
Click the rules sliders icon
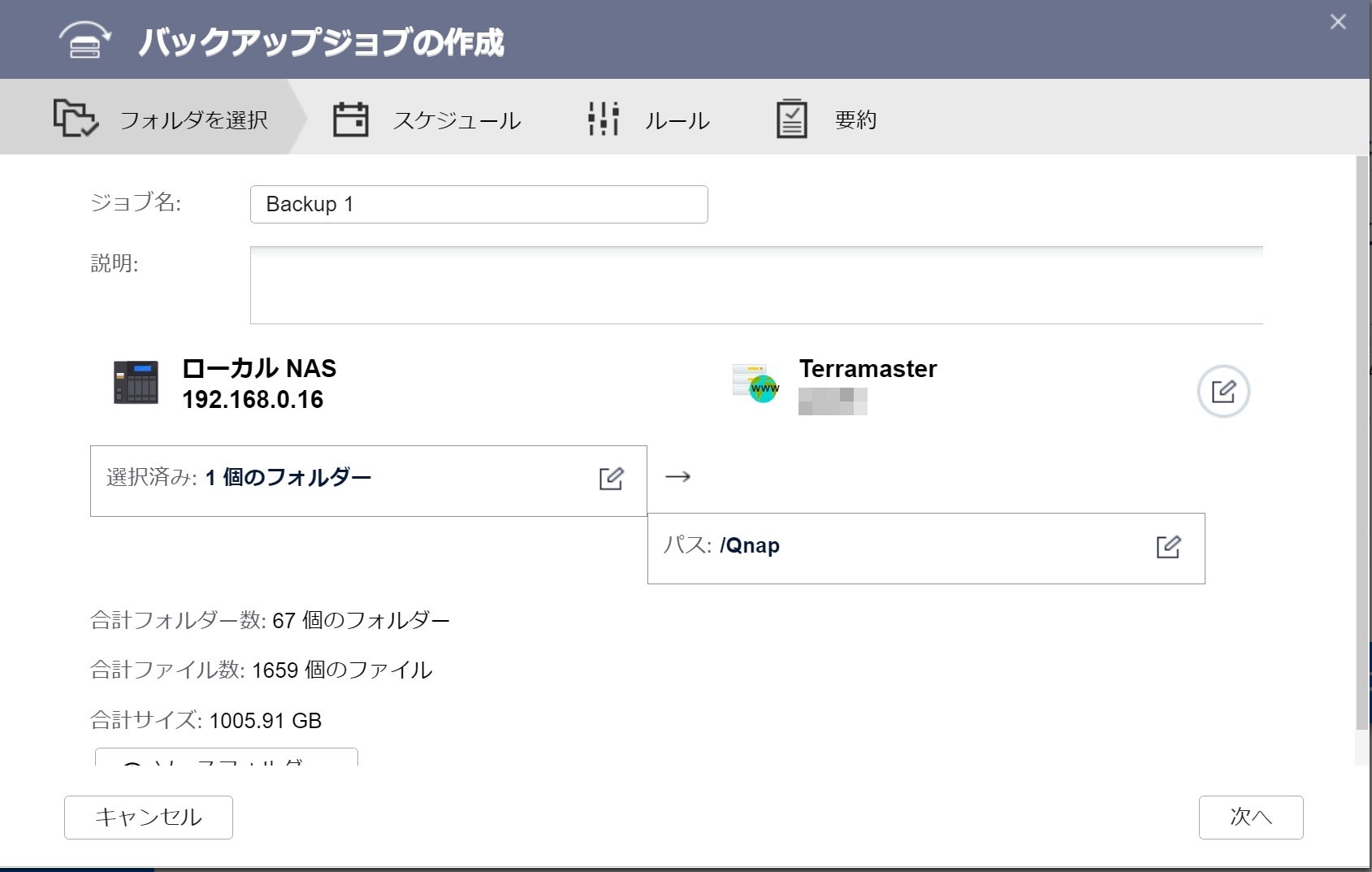[x=604, y=119]
